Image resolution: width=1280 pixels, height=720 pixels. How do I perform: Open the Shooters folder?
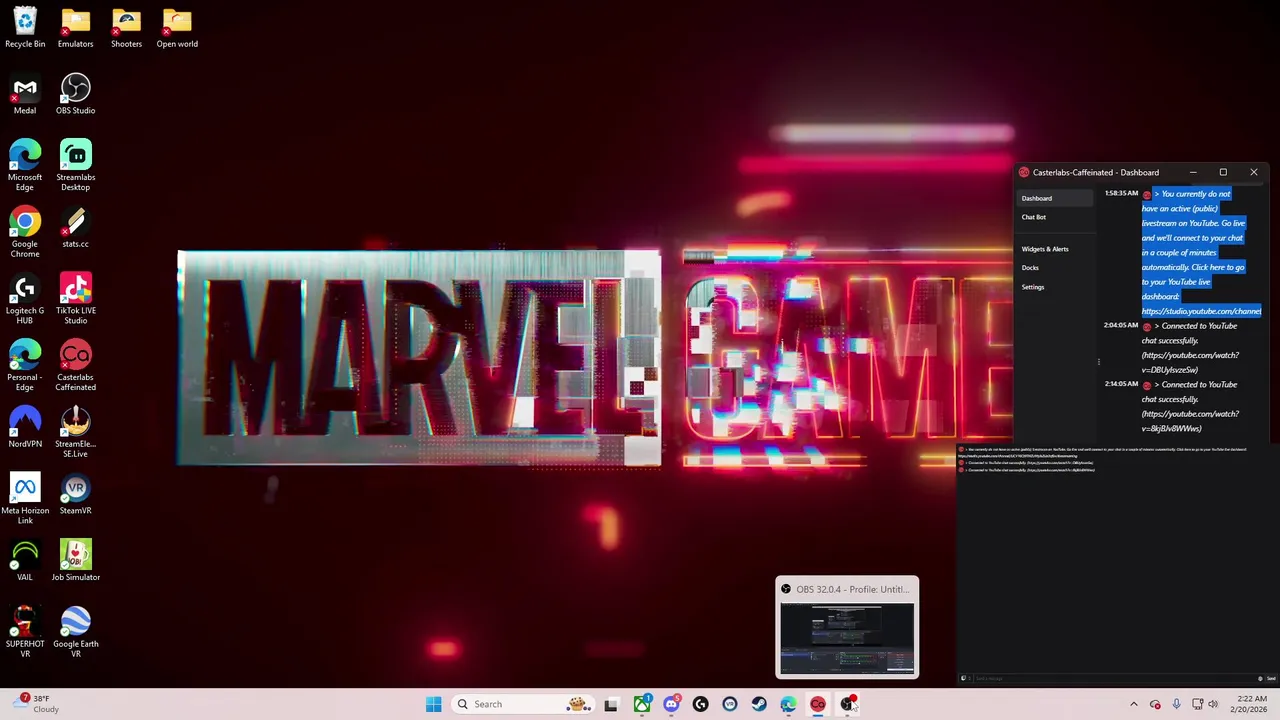(126, 28)
